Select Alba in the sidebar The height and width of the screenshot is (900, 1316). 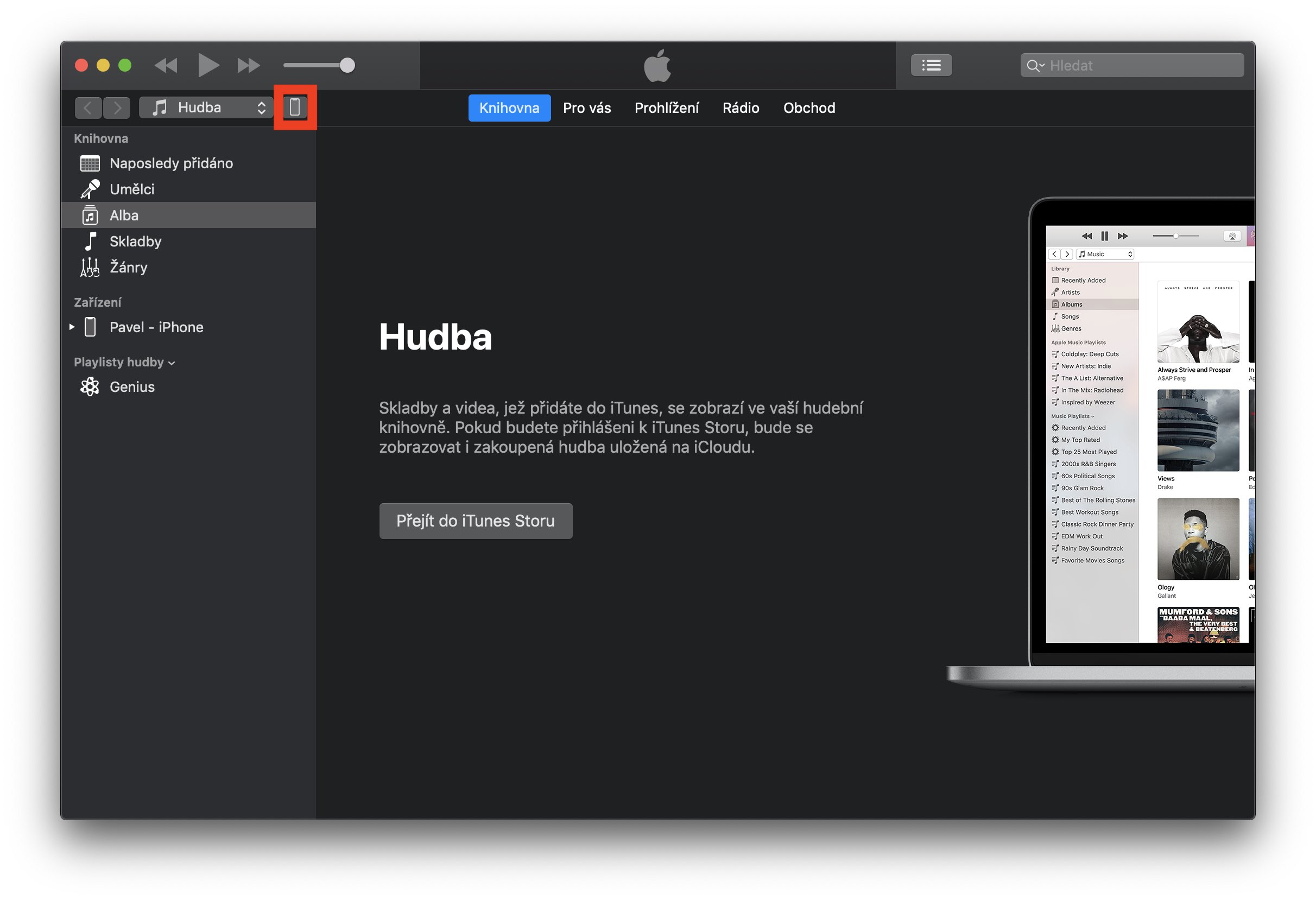pyautogui.click(x=188, y=216)
